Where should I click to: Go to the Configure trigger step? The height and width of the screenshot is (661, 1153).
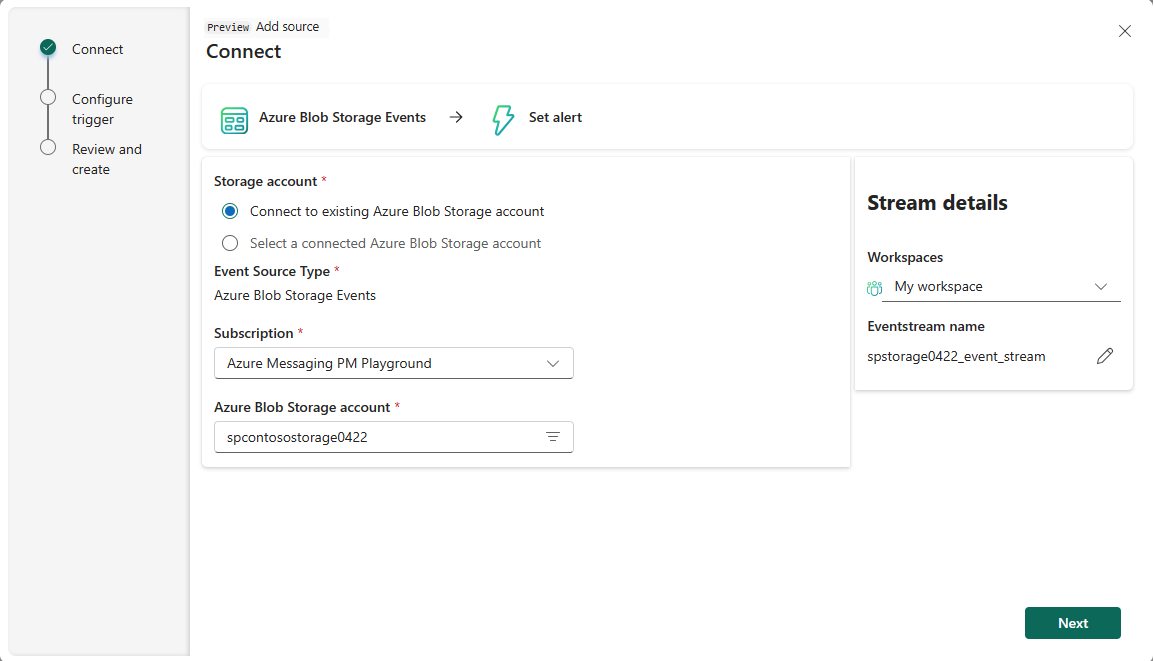coord(102,109)
